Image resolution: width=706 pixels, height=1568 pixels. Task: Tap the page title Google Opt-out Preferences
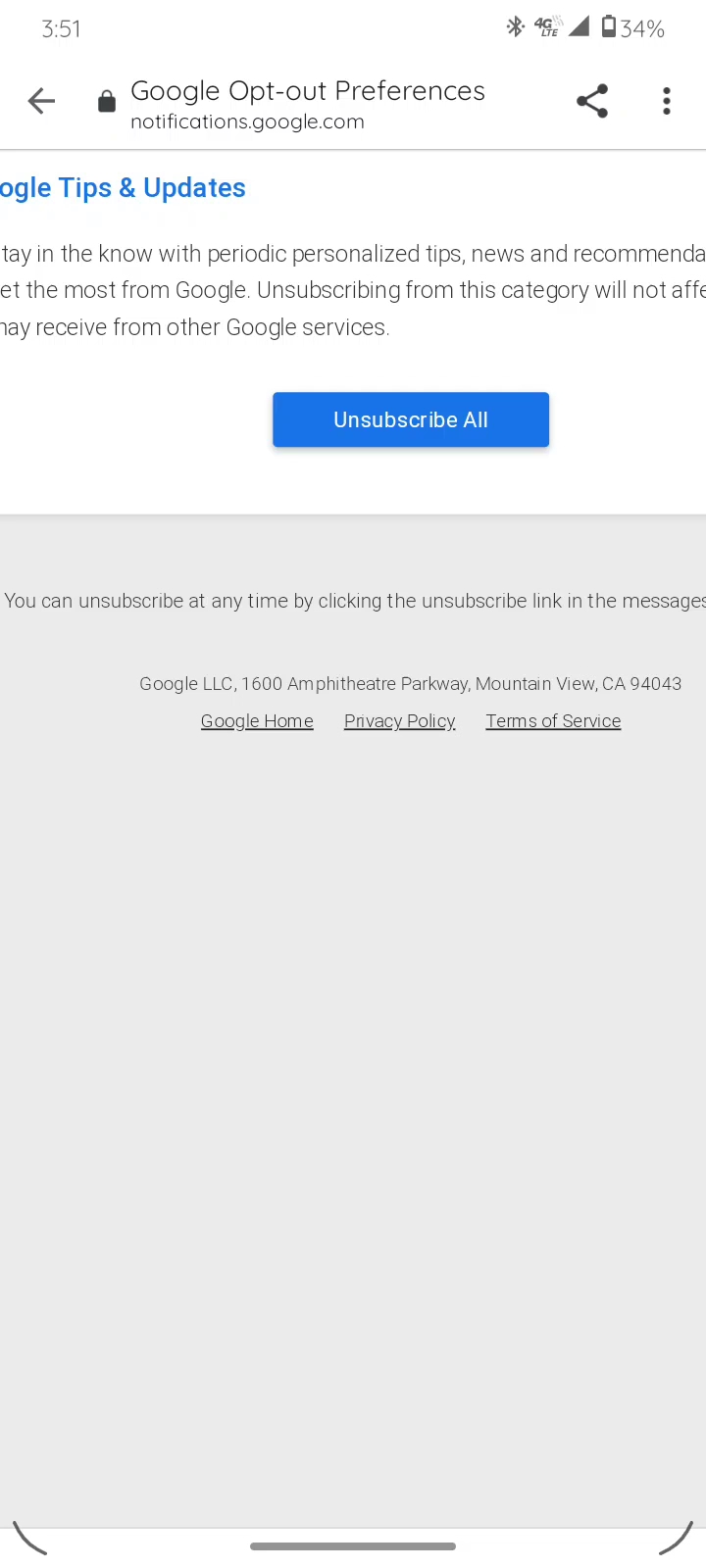coord(308,91)
